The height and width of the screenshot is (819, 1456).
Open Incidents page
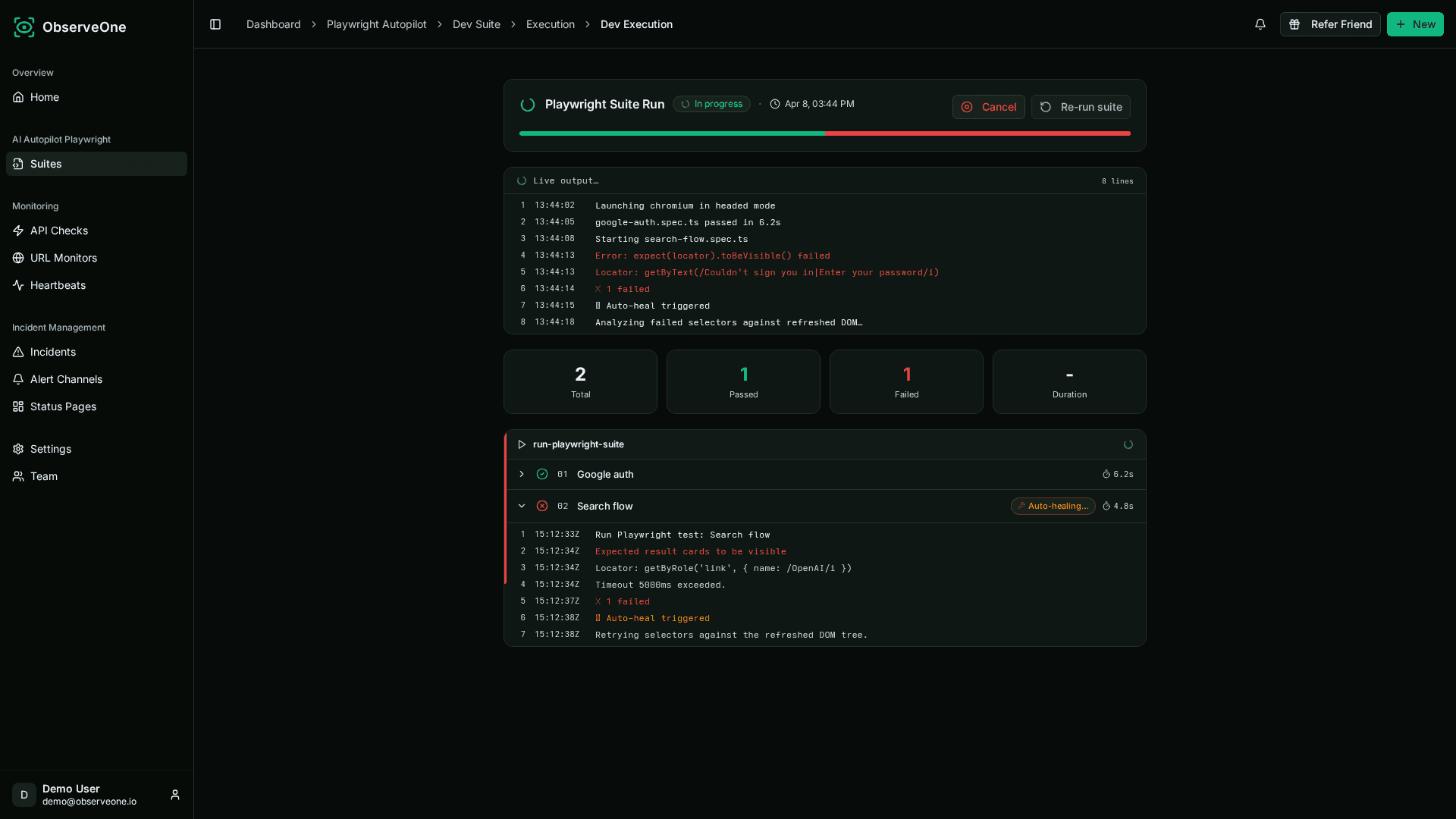[x=96, y=352]
